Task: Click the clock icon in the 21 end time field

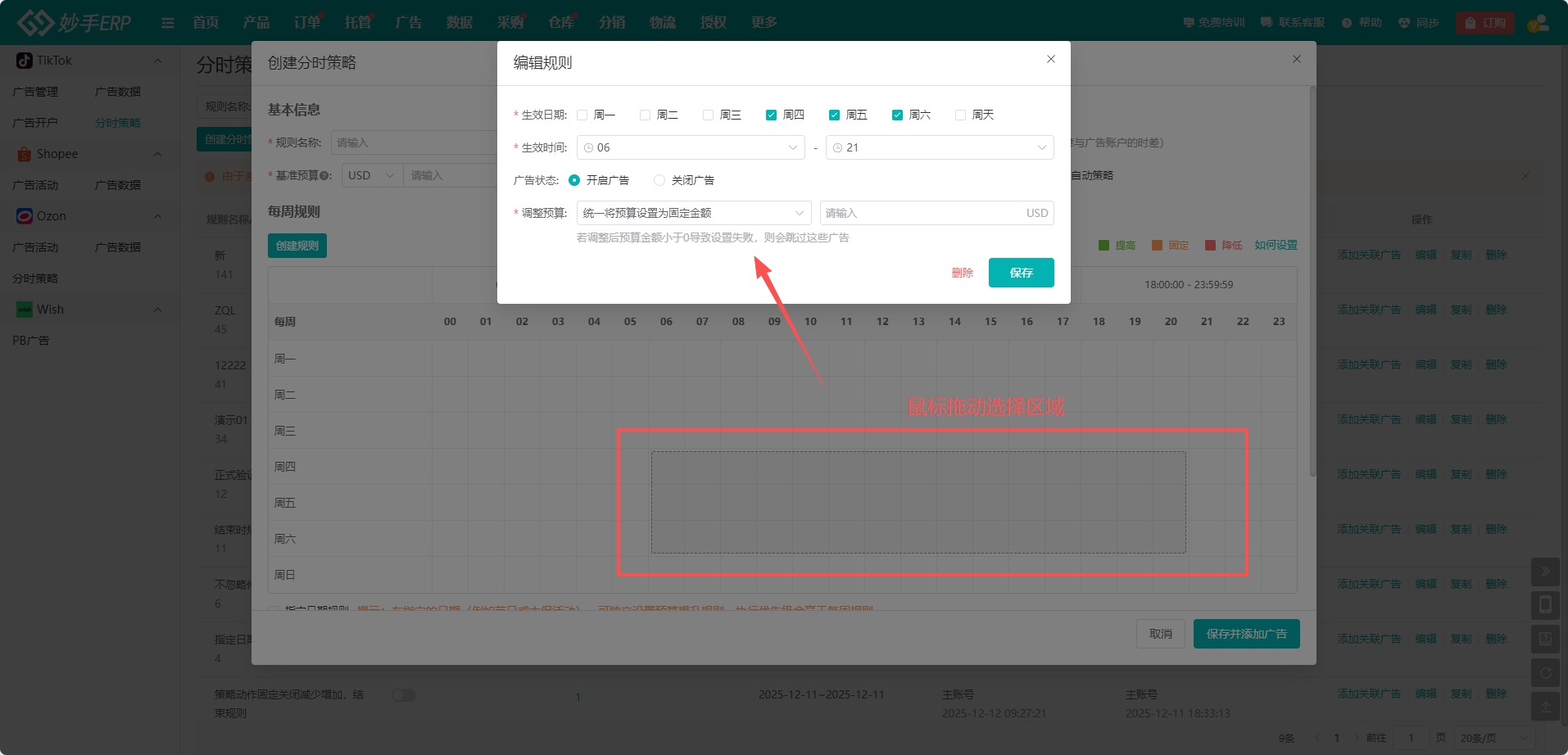Action: pos(837,147)
